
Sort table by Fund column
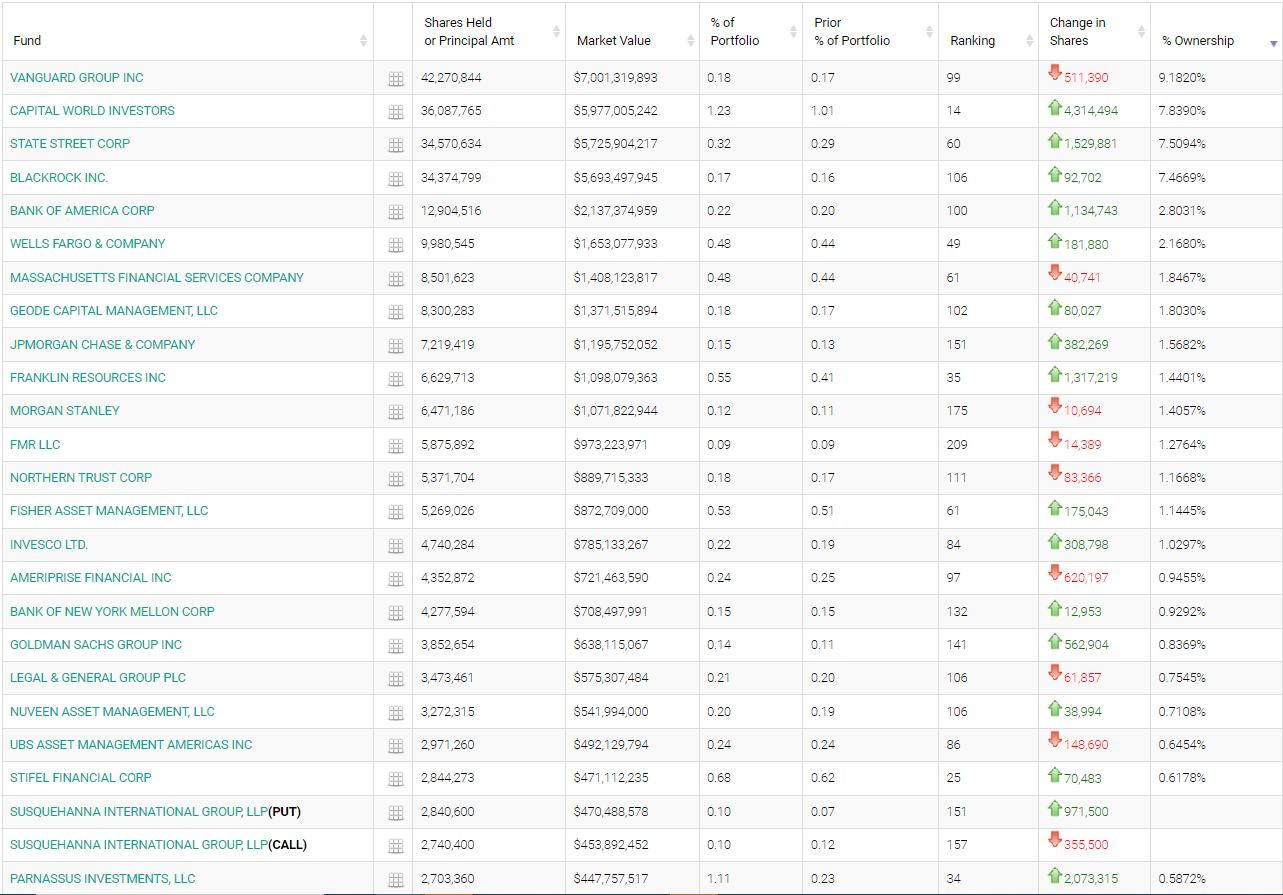tap(188, 31)
